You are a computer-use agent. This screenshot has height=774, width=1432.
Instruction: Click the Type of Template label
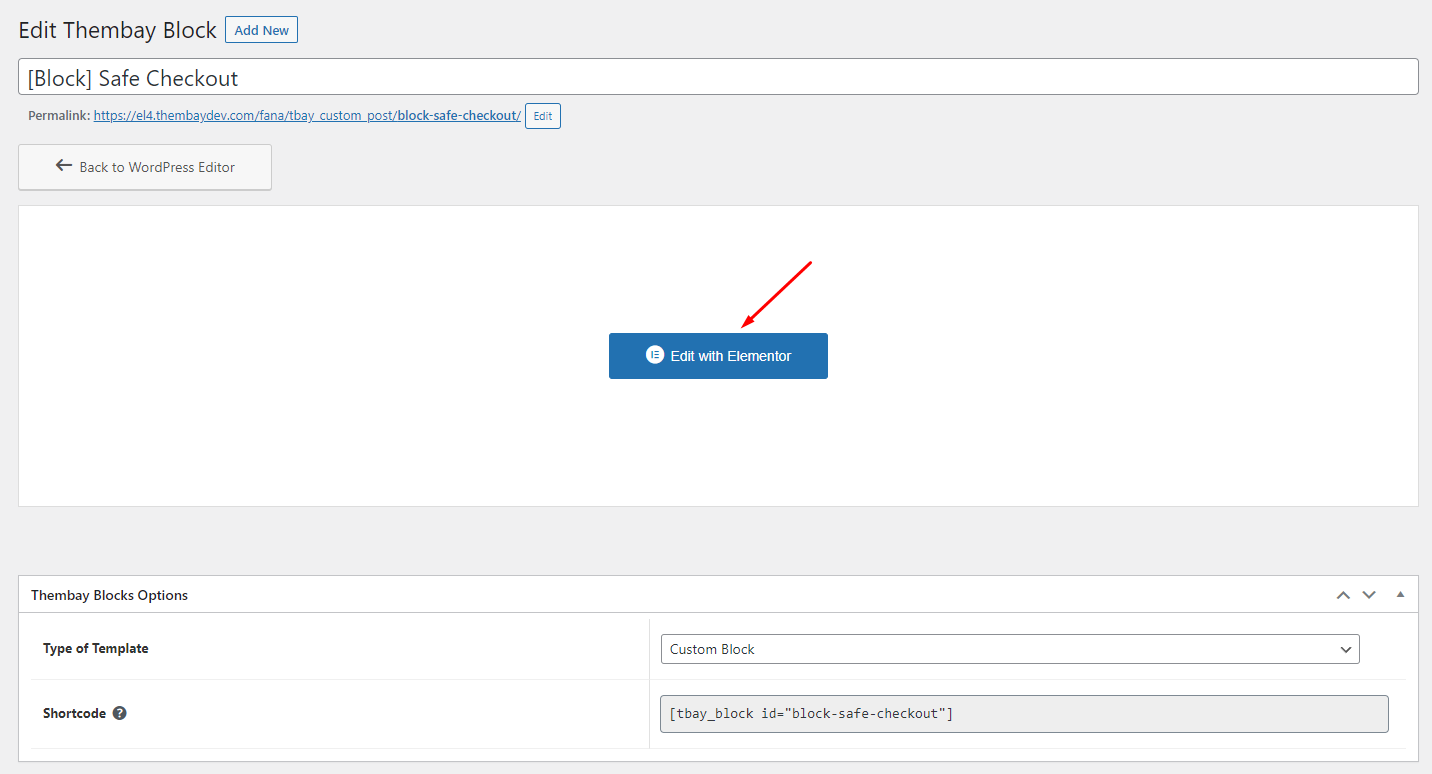[x=96, y=649]
